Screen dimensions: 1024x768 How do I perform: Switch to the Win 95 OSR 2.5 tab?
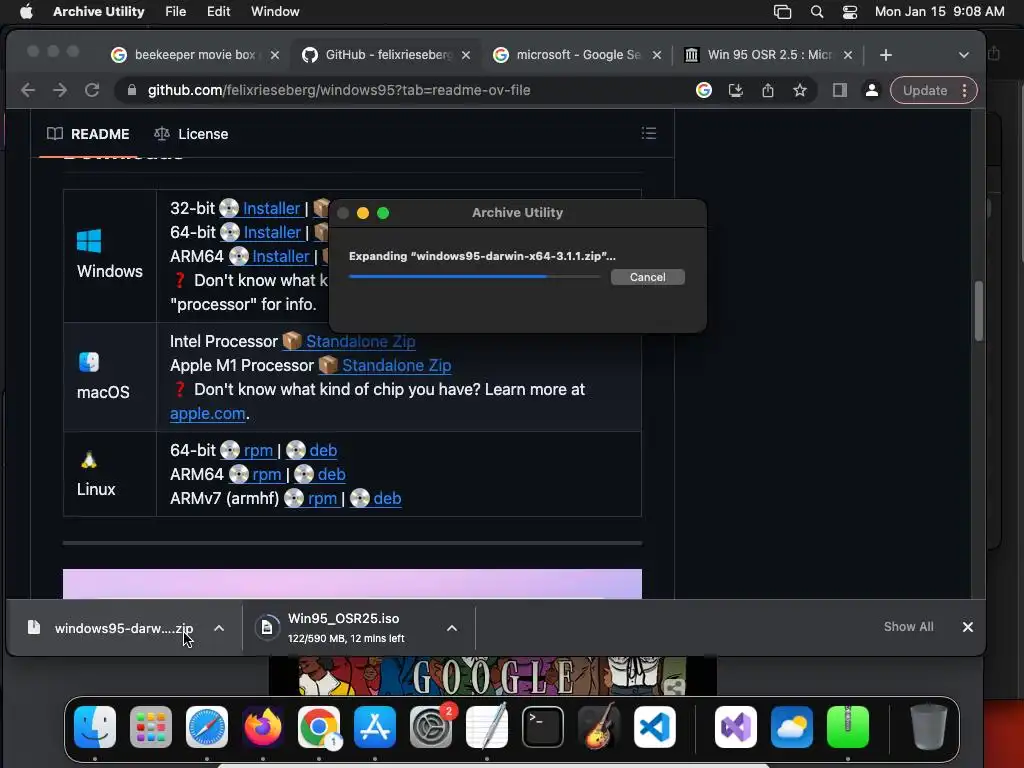[768, 55]
